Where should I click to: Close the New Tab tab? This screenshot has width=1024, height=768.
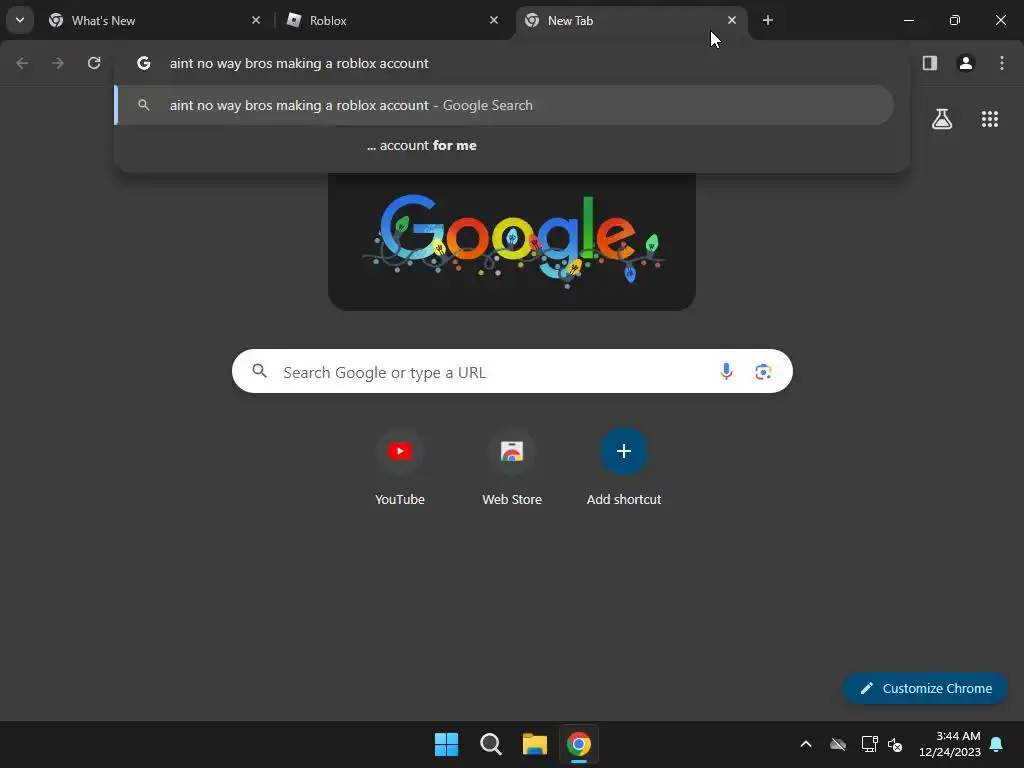point(731,20)
